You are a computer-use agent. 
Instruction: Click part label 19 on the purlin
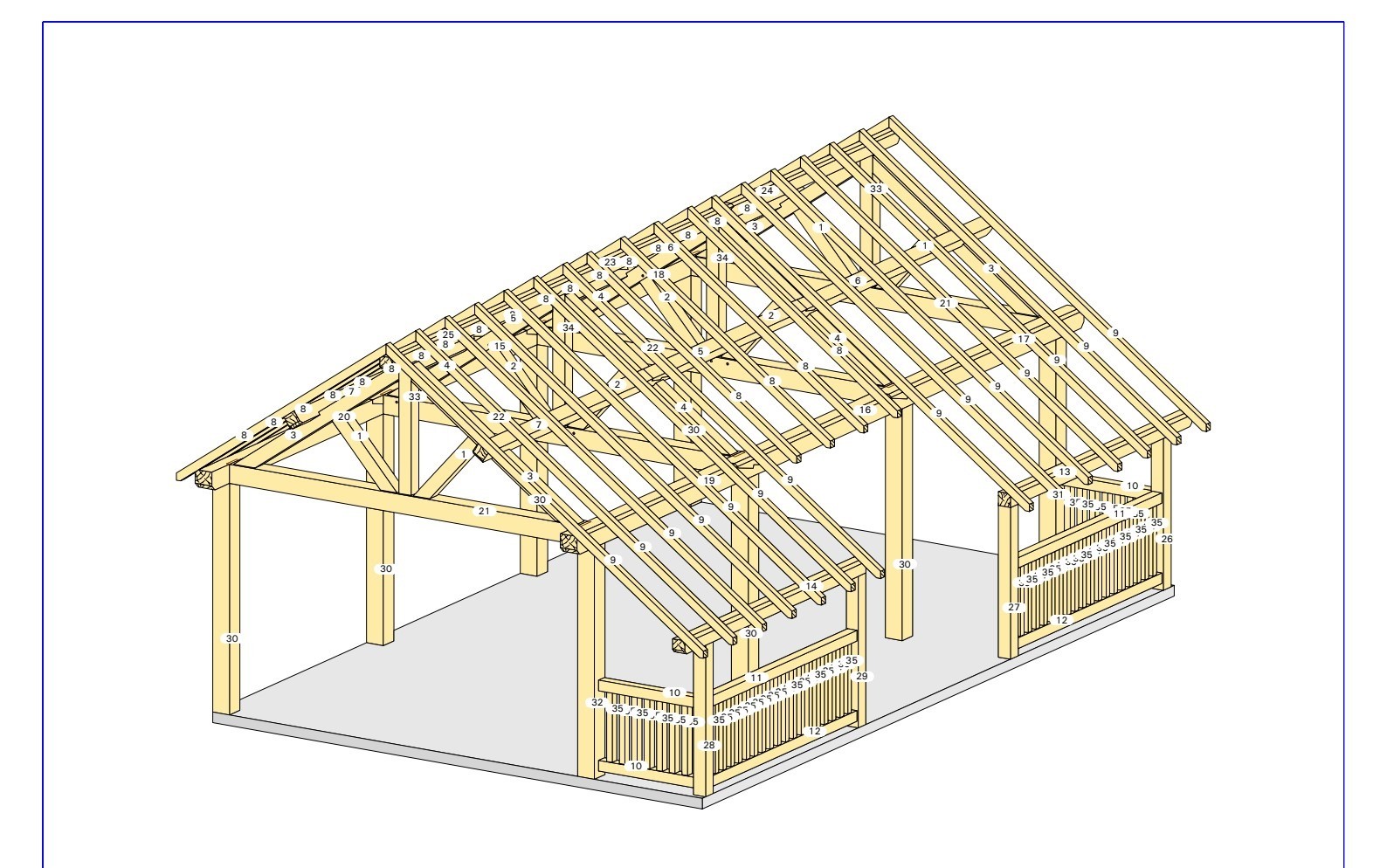click(708, 480)
